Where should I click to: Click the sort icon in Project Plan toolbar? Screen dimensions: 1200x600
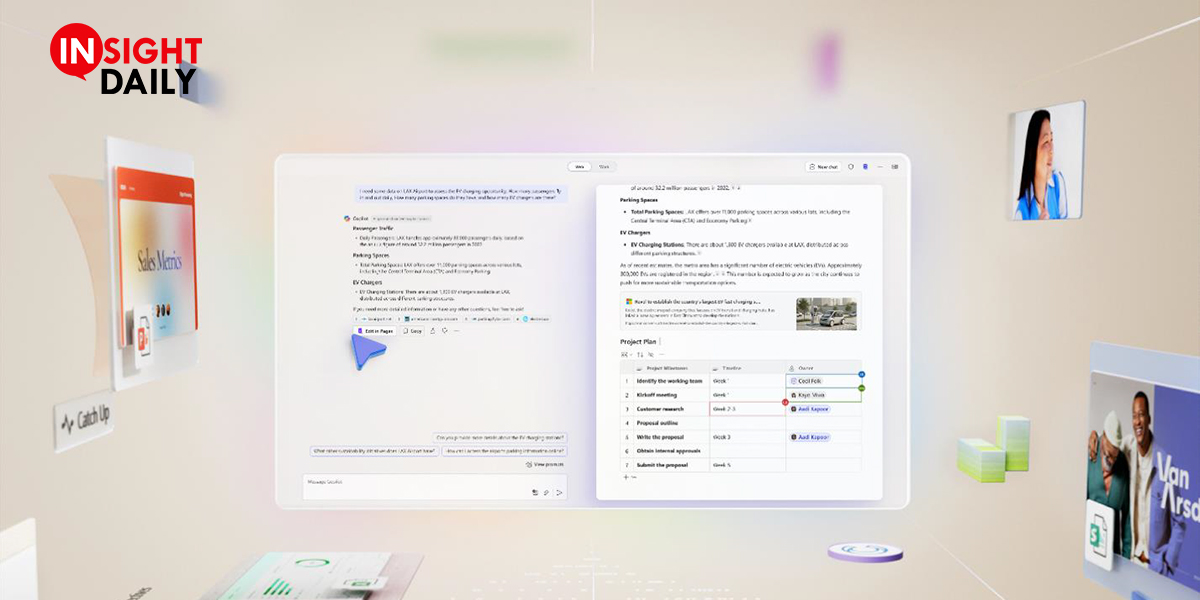tap(640, 354)
